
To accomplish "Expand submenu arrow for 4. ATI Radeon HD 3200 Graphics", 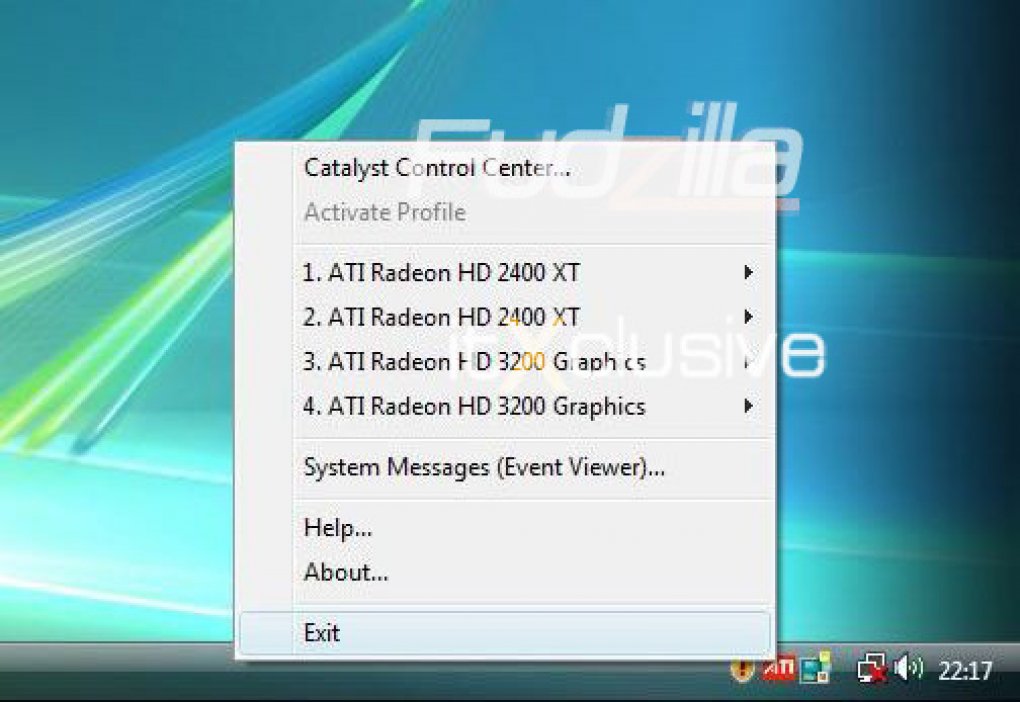I will pyautogui.click(x=749, y=406).
